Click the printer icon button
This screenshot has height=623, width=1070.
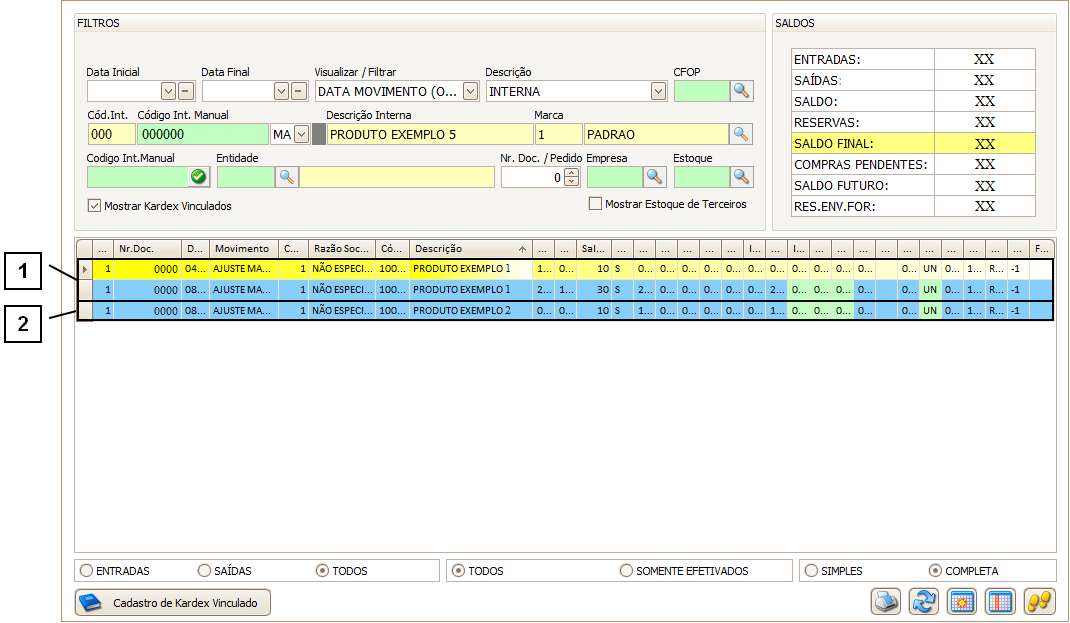coord(885,602)
